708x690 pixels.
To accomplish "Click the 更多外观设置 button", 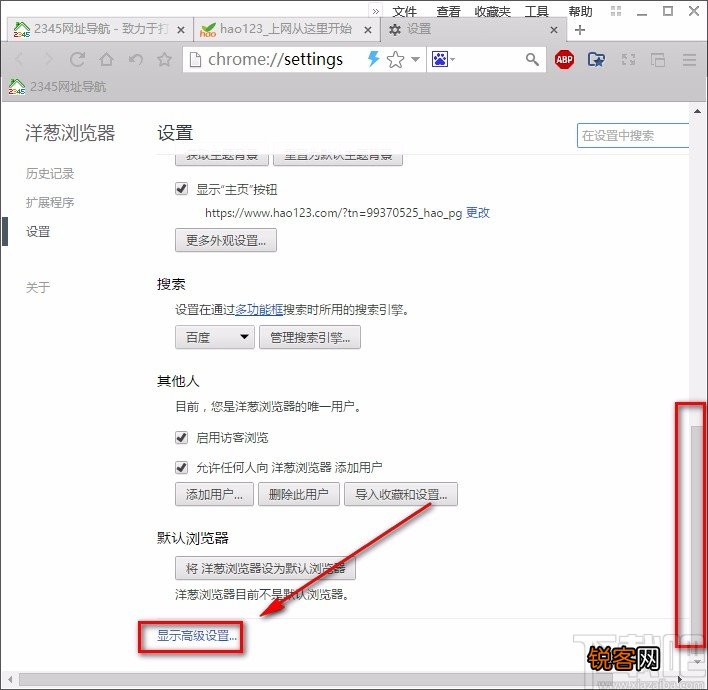I will [x=226, y=240].
